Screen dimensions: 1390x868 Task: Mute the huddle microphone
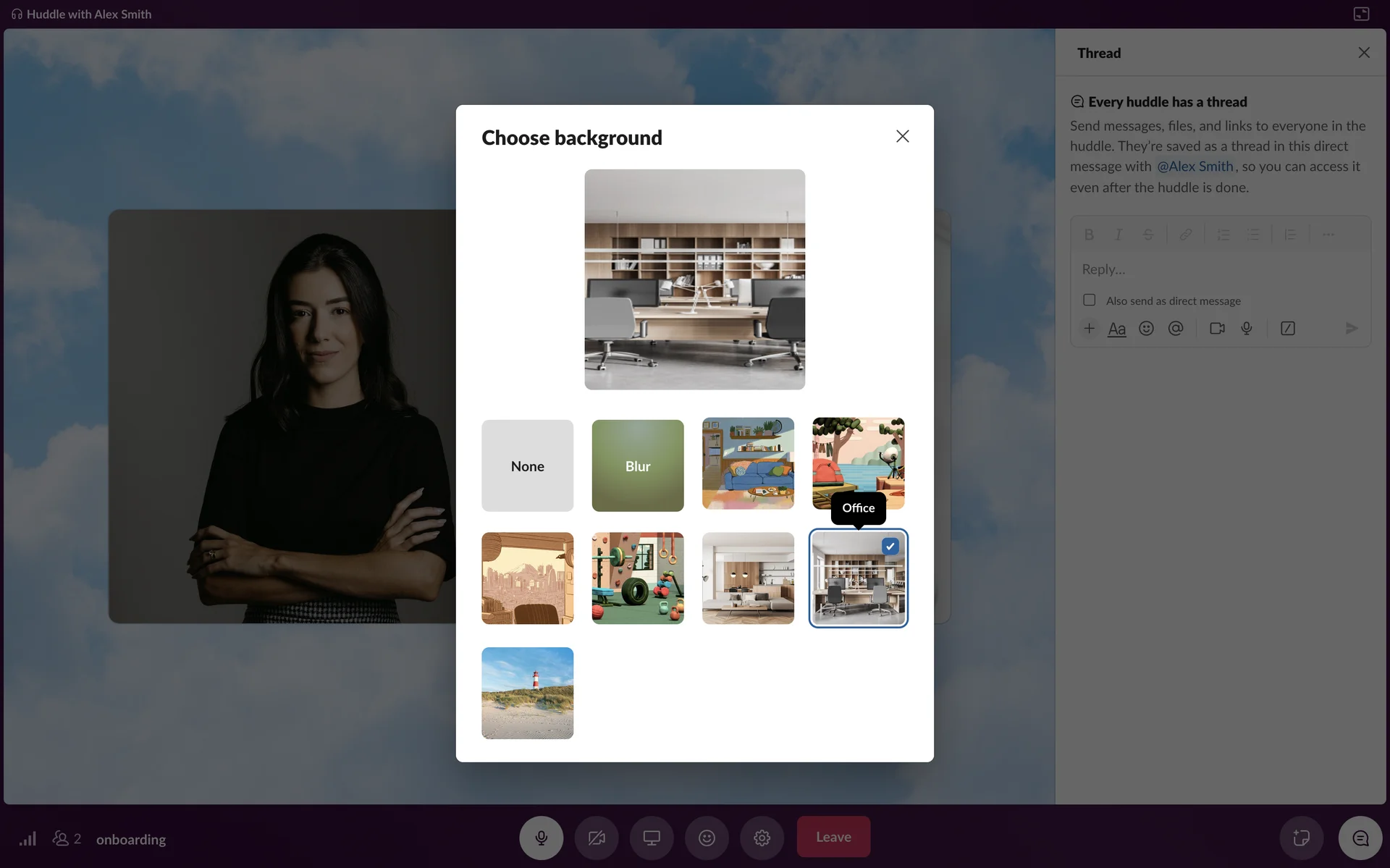pyautogui.click(x=541, y=838)
